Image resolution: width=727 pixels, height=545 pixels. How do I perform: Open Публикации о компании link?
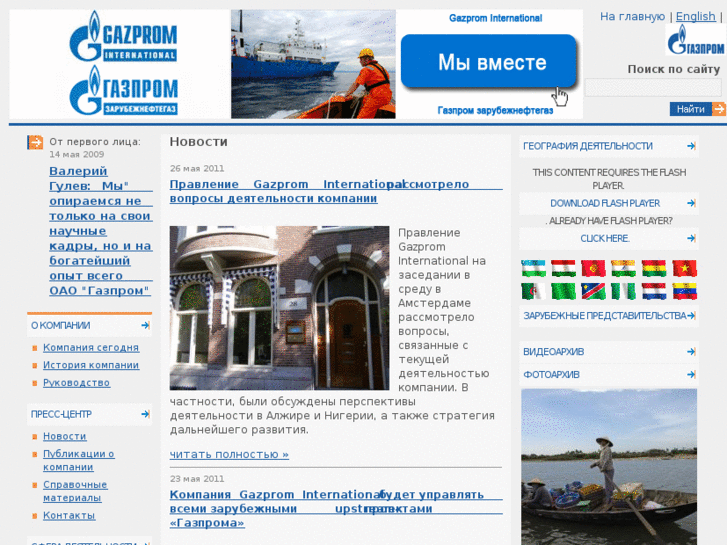click(79, 461)
